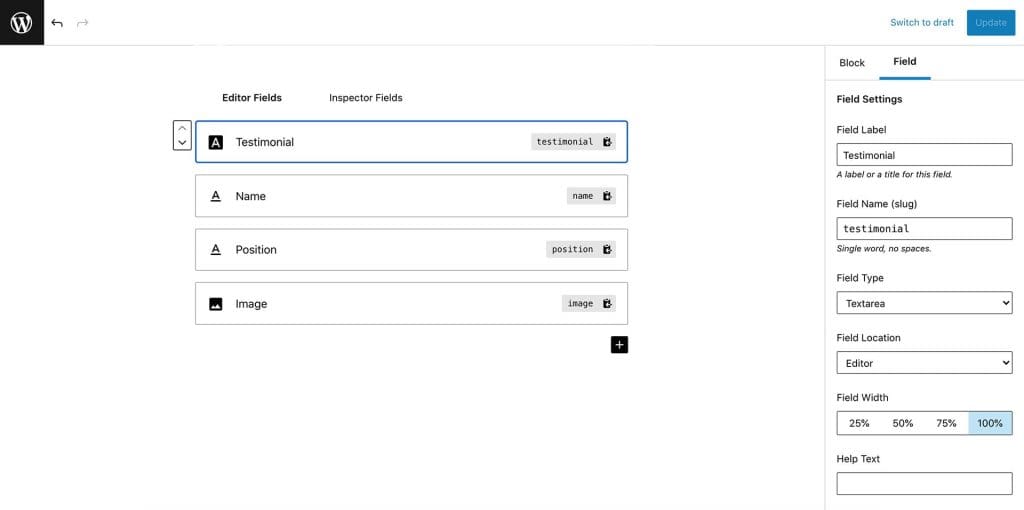Click Switch to draft link
The width and height of the screenshot is (1024, 510).
[921, 22]
